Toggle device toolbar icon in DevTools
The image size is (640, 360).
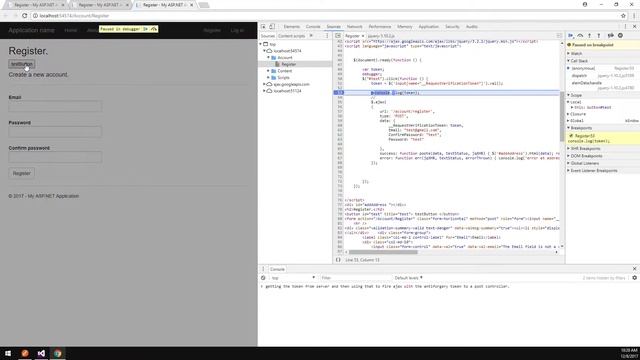pos(272,27)
